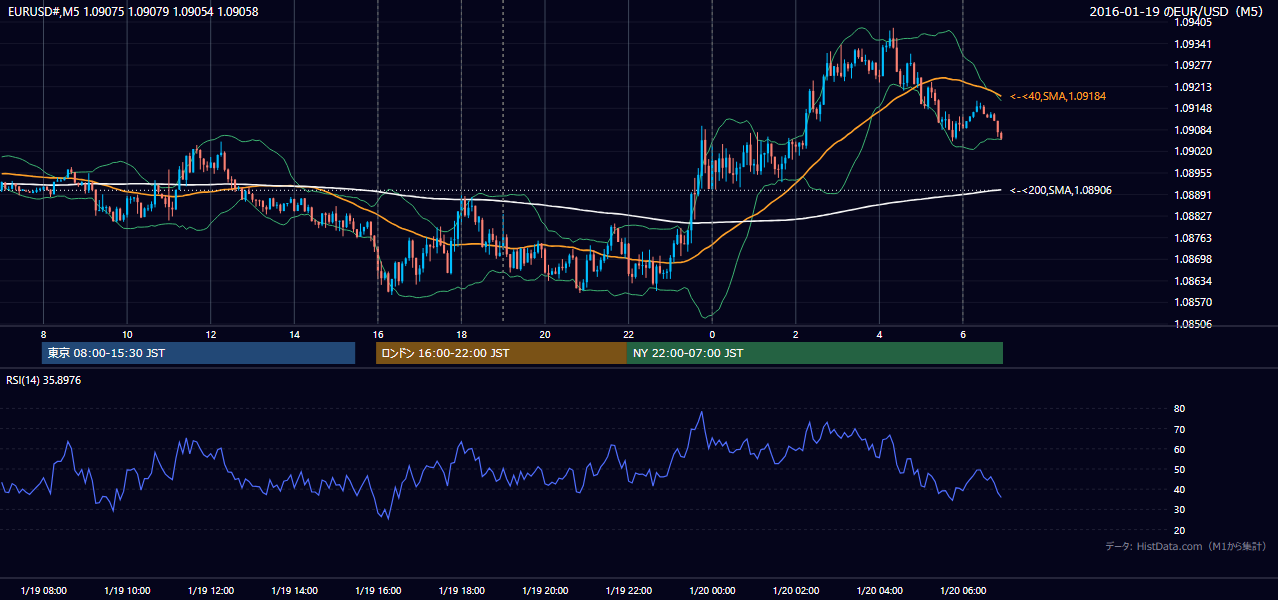Click the RSI axis level 30
The height and width of the screenshot is (600, 1278).
coord(1180,510)
